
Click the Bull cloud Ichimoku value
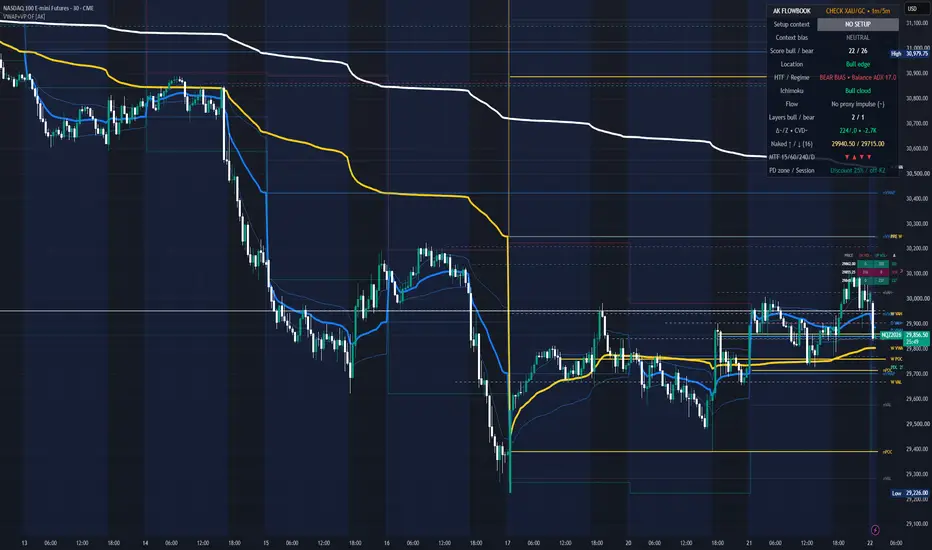click(858, 90)
